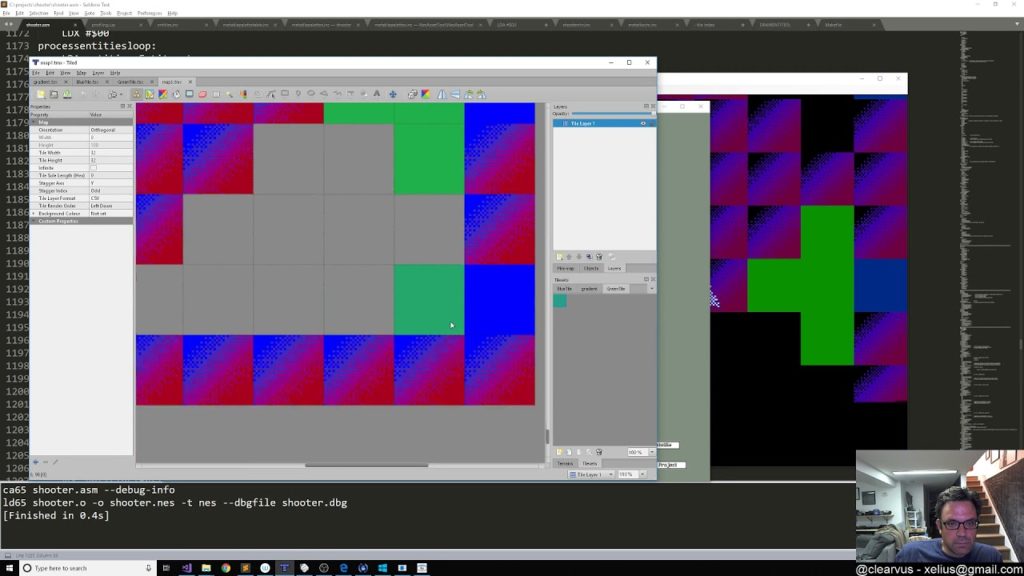1024x576 pixels.
Task: Select the Magic Wand tool
Action: pyautogui.click(x=229, y=94)
